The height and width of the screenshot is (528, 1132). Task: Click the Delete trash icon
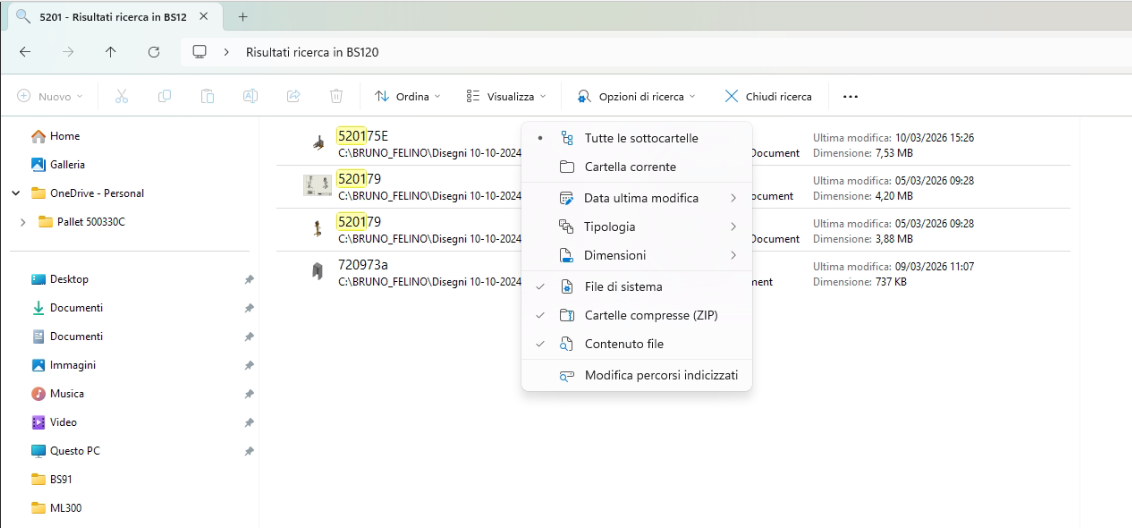coord(336,96)
